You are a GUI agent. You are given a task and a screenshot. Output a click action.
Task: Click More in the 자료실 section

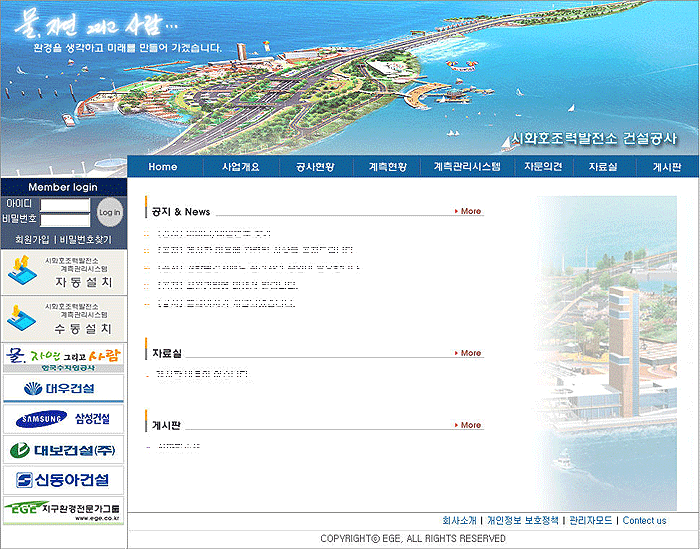coord(468,353)
